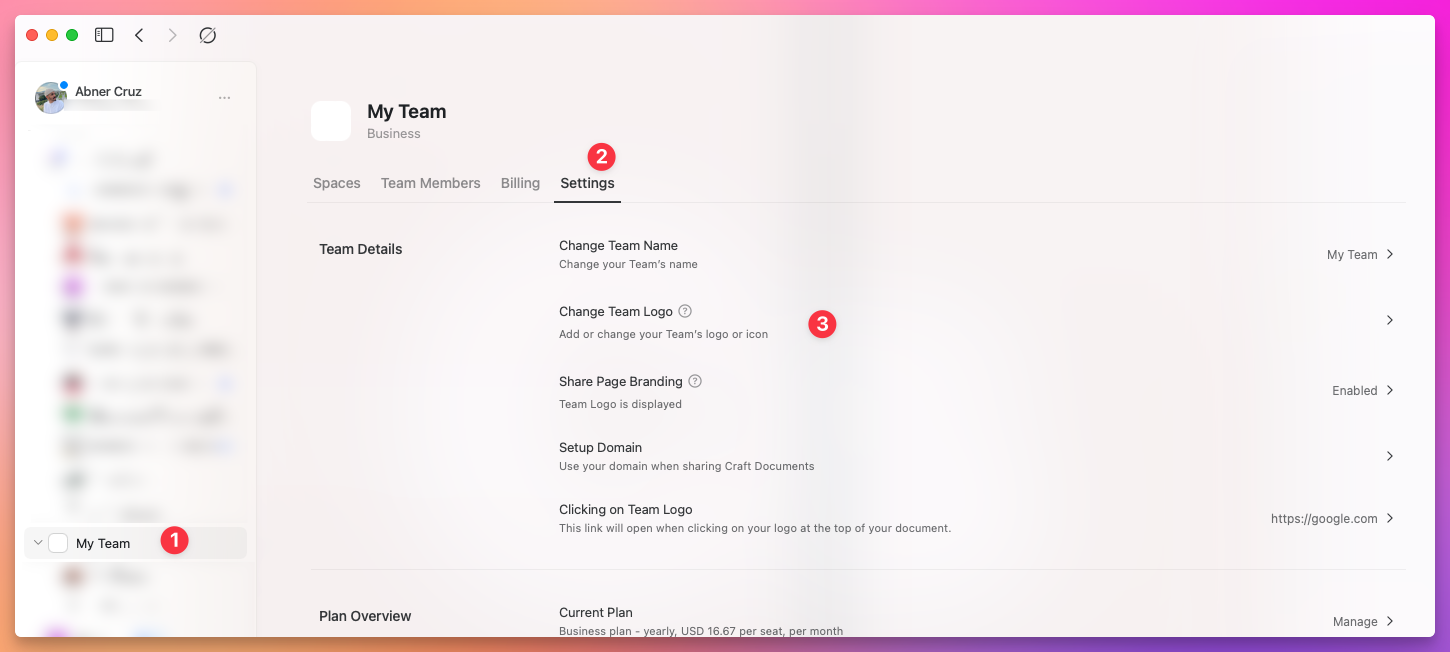The height and width of the screenshot is (652, 1450).
Task: Click the My Team icon square in sidebar
Action: coord(58,543)
